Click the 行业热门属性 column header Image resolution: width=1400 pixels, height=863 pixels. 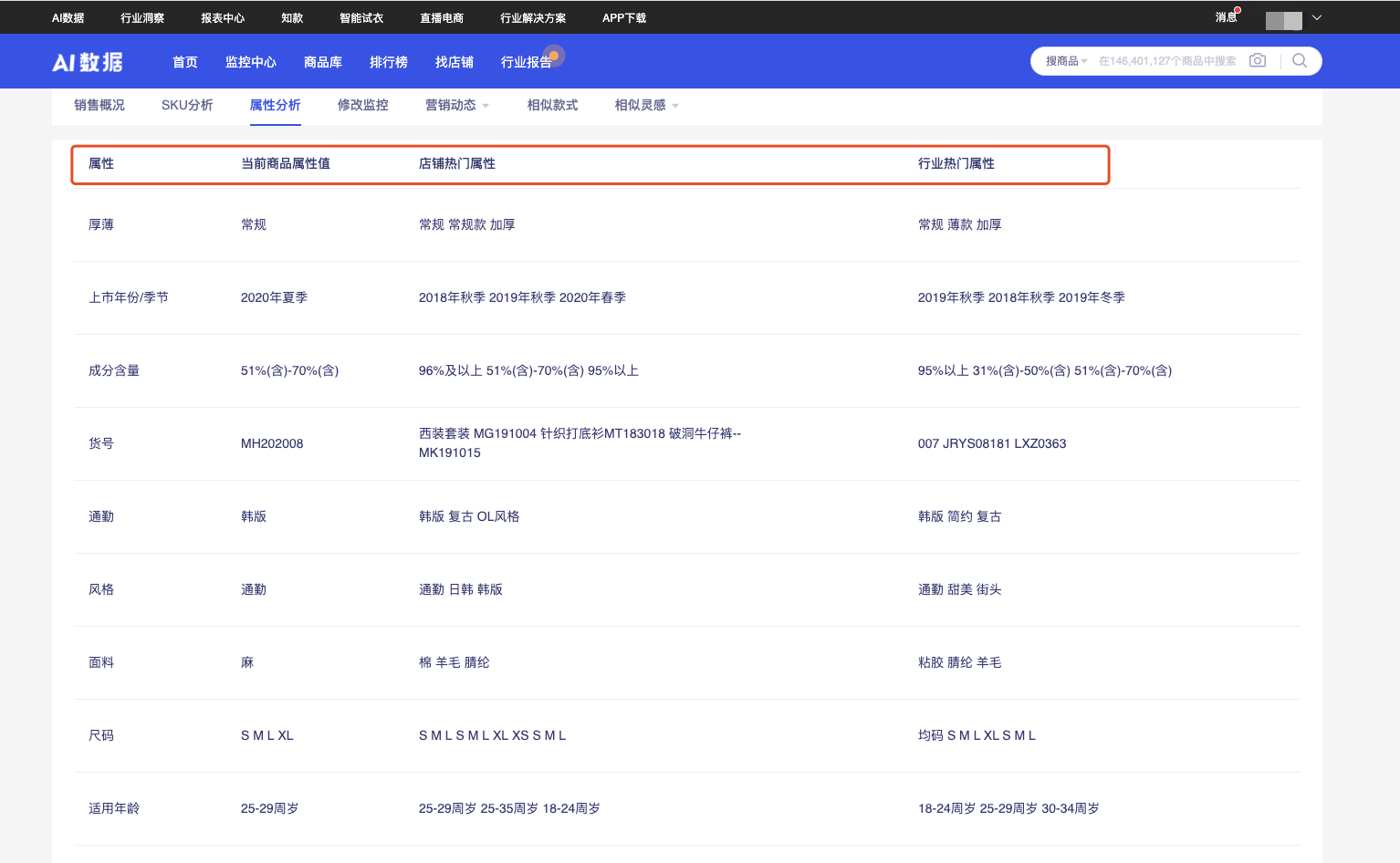(956, 163)
